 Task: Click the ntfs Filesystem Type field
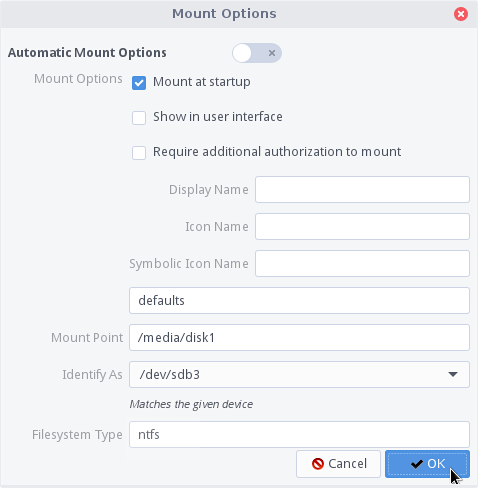(x=299, y=435)
